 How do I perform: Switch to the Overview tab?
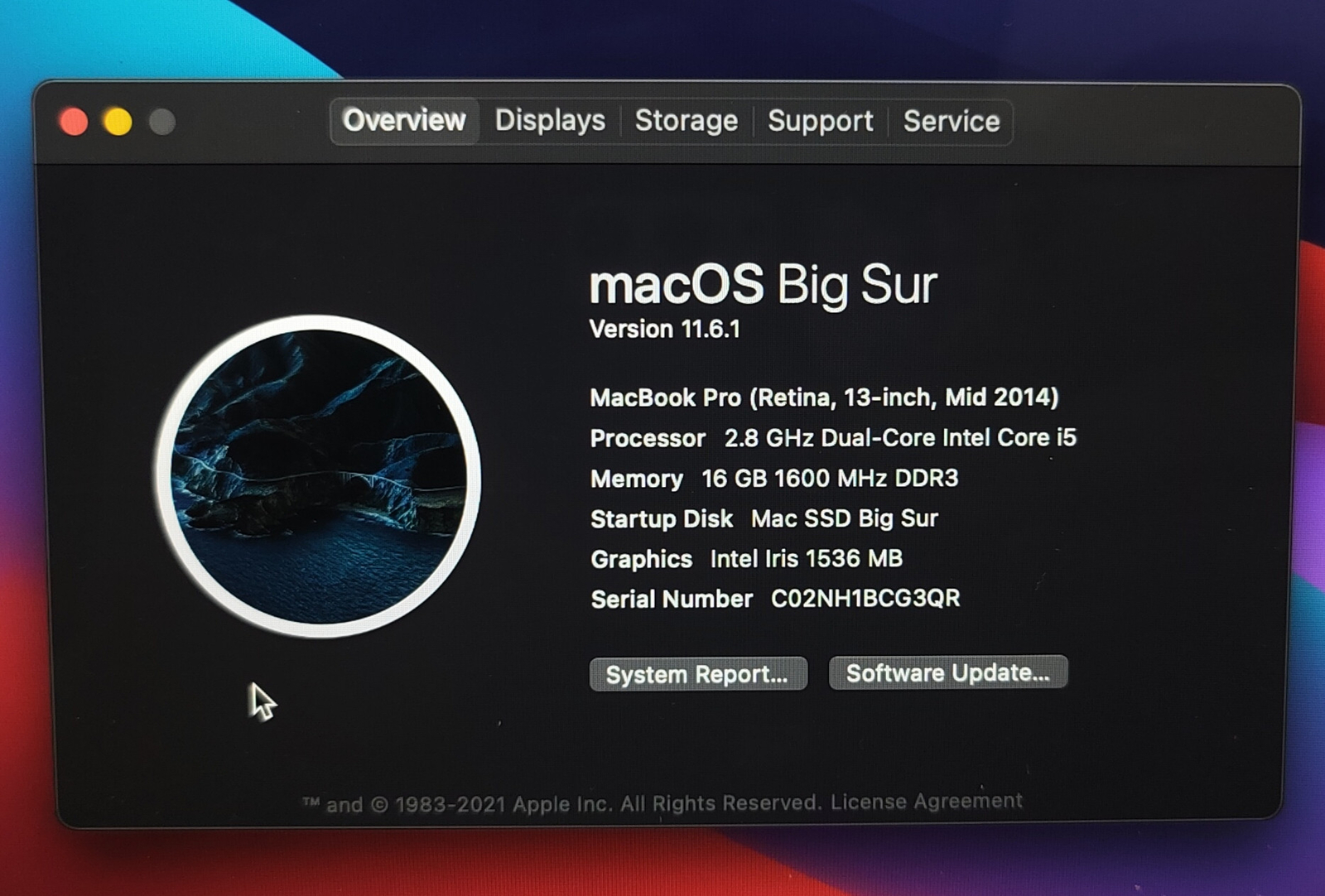404,121
